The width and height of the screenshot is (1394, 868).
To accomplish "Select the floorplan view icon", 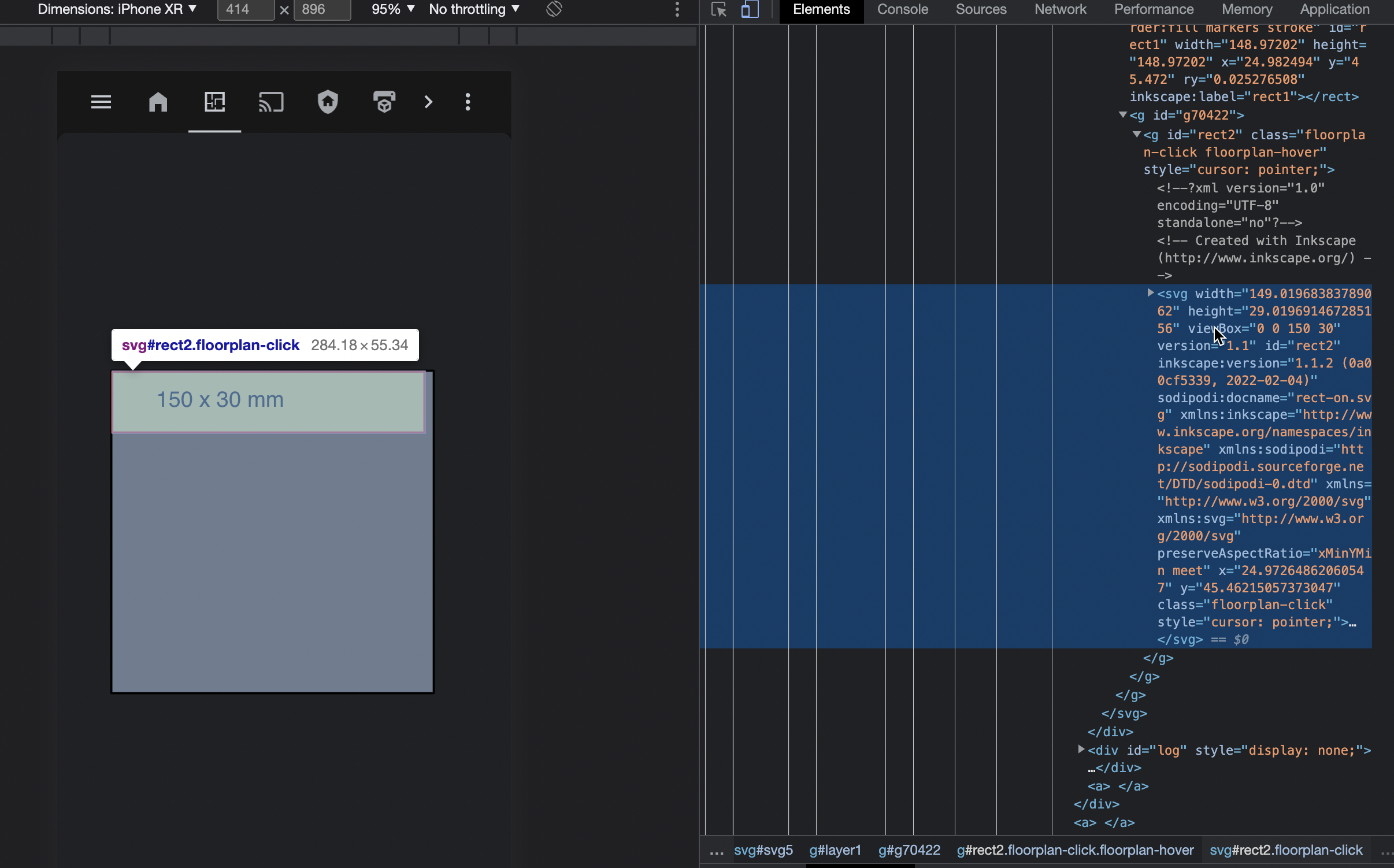I will point(214,102).
